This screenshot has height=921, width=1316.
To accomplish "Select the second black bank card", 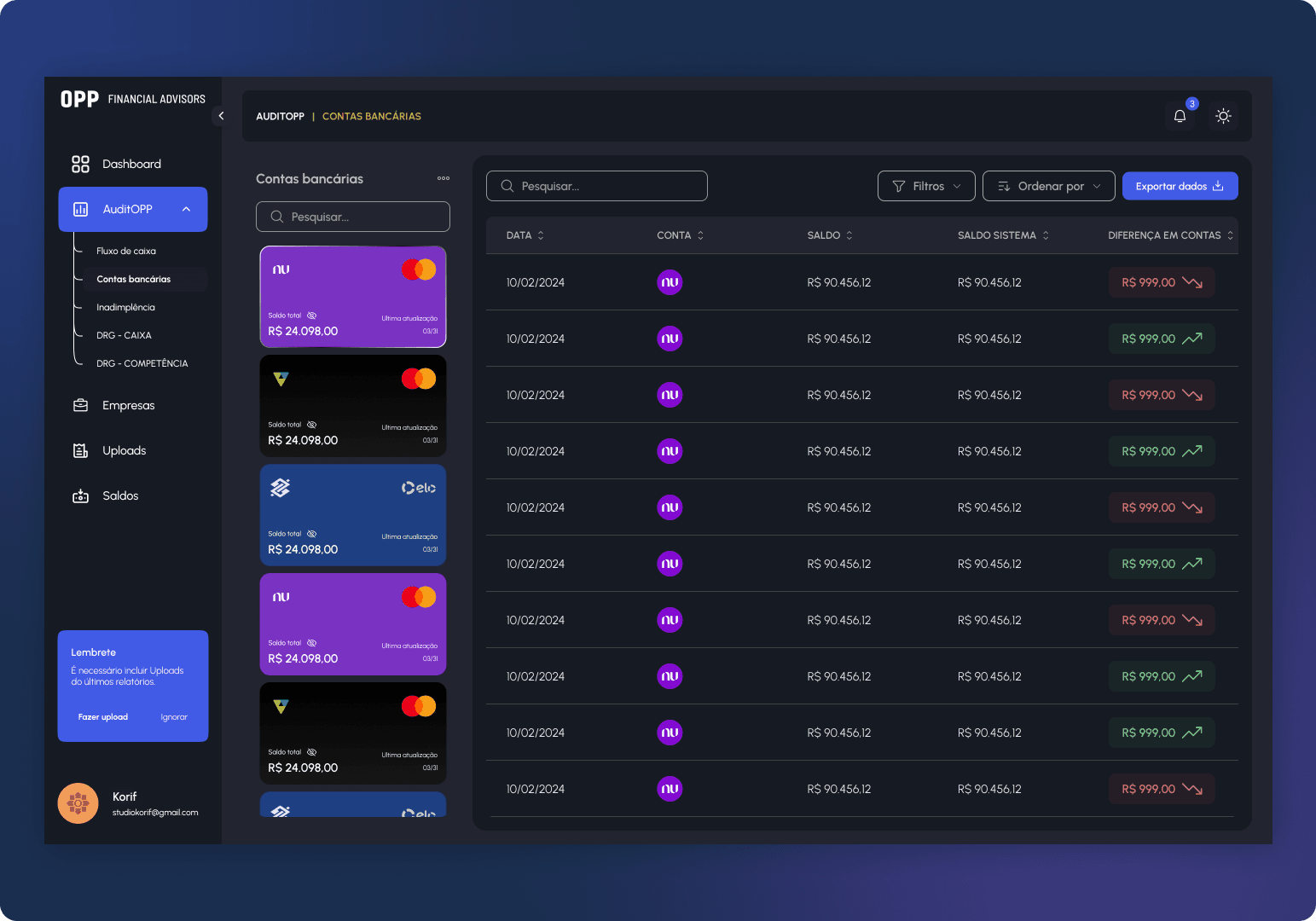I will point(353,733).
